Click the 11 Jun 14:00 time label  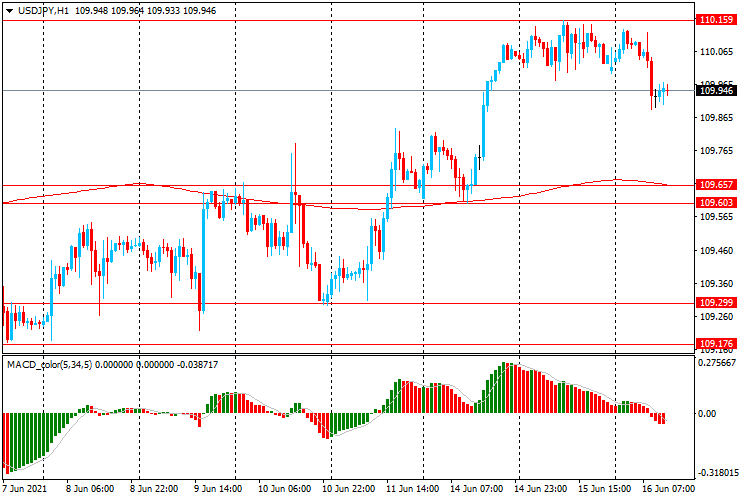click(412, 488)
